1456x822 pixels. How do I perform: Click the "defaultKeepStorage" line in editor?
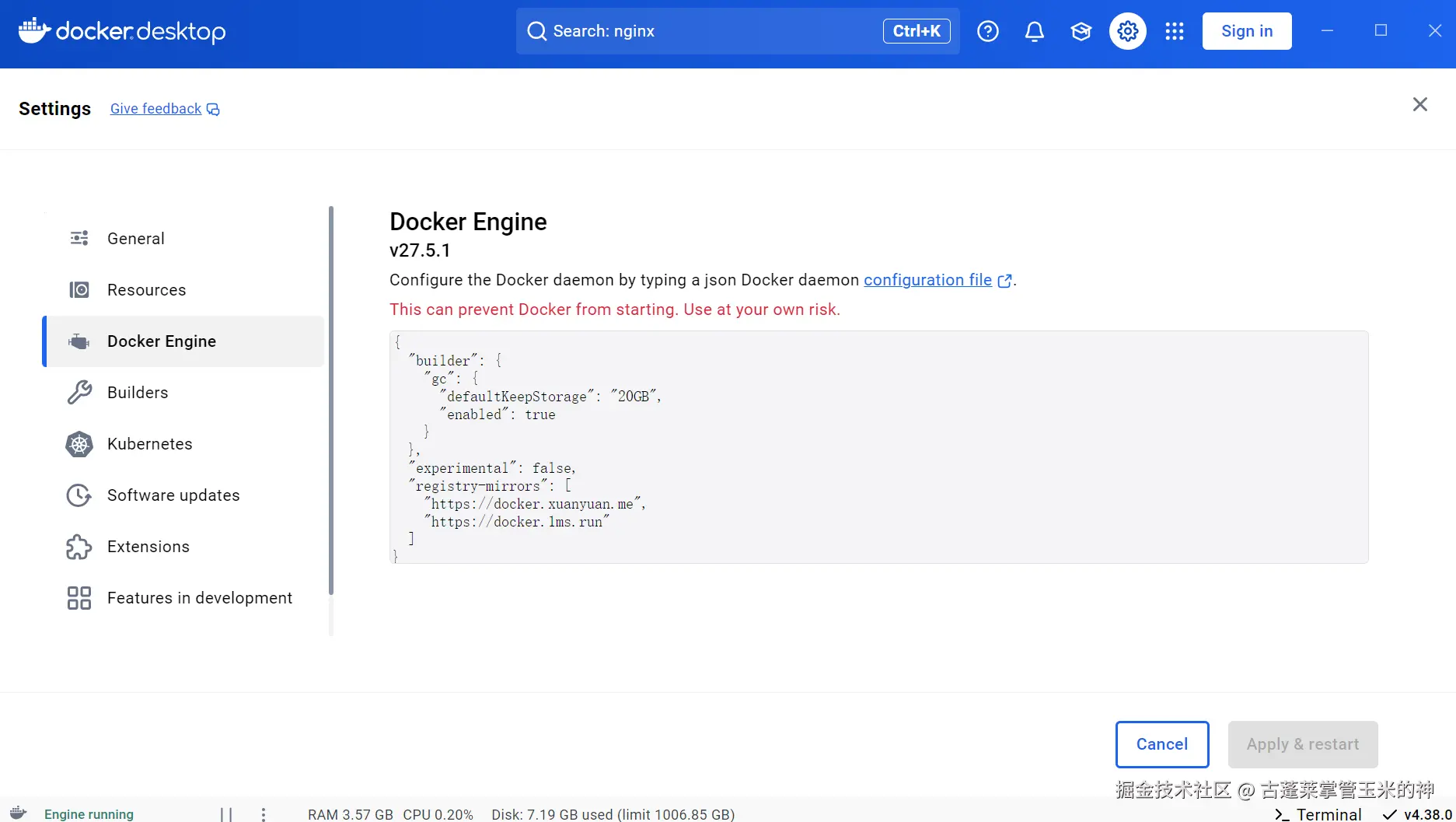click(x=550, y=397)
